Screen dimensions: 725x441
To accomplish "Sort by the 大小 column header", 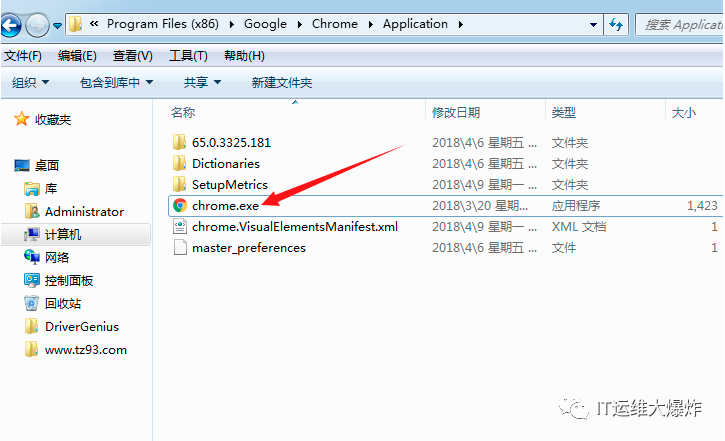I will tap(684, 112).
